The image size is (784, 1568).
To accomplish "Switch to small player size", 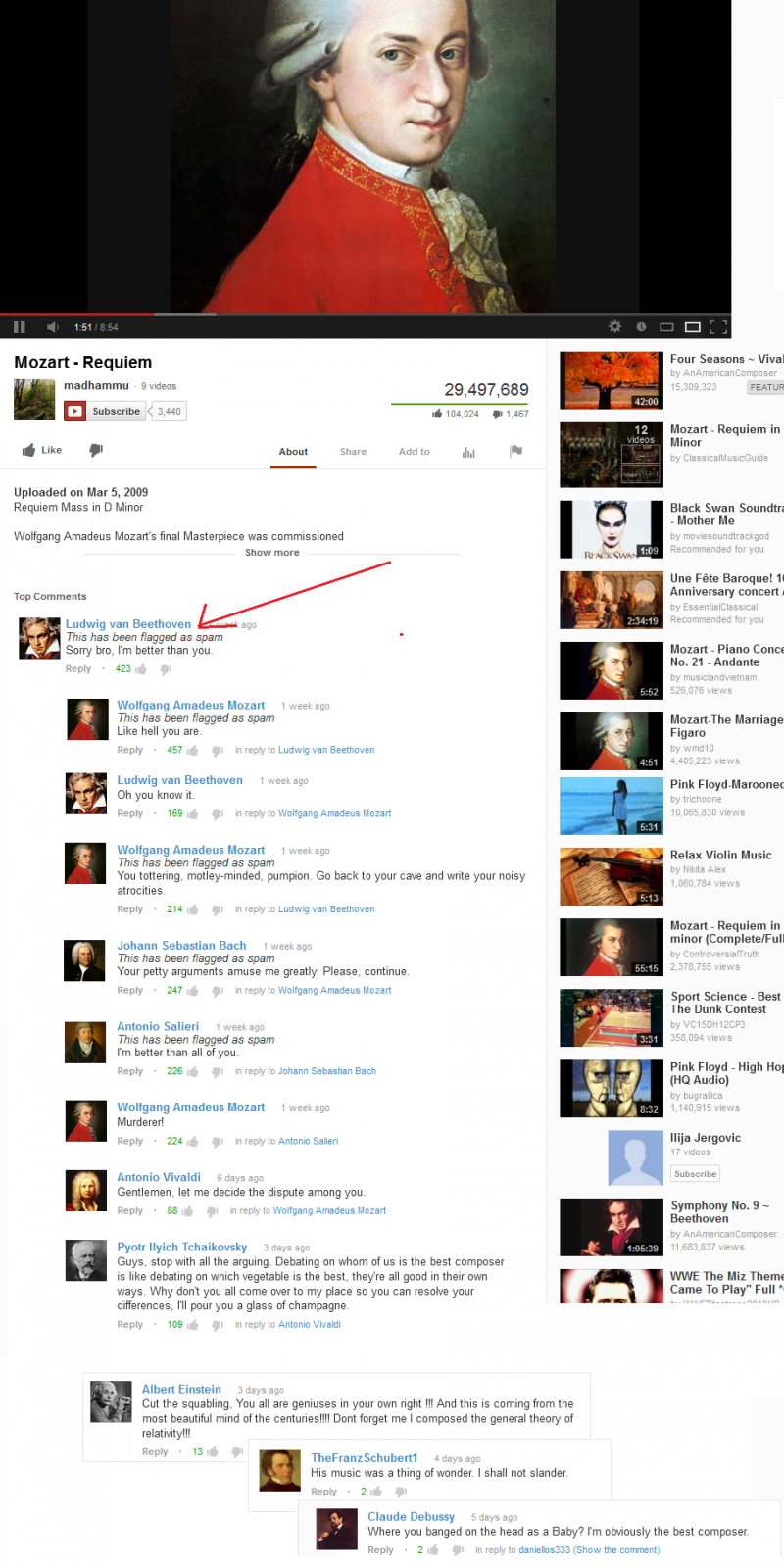I will point(667,327).
